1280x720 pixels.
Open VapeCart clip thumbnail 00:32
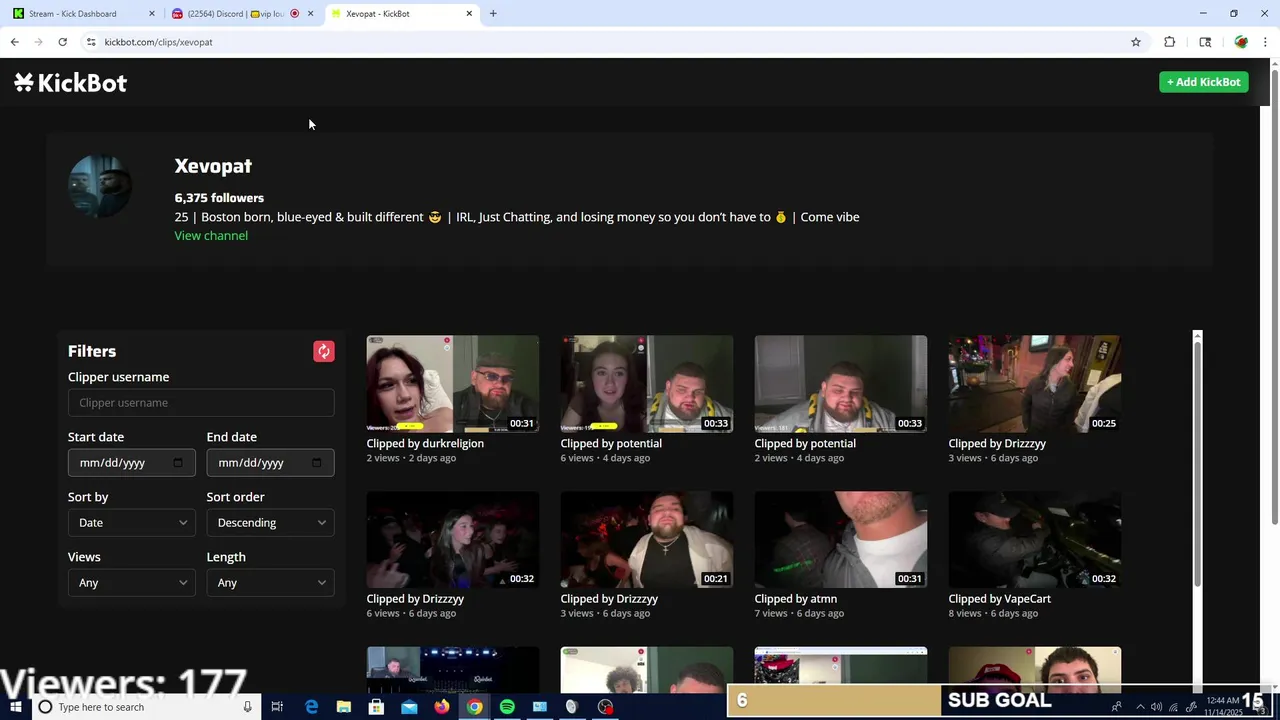tap(1035, 539)
